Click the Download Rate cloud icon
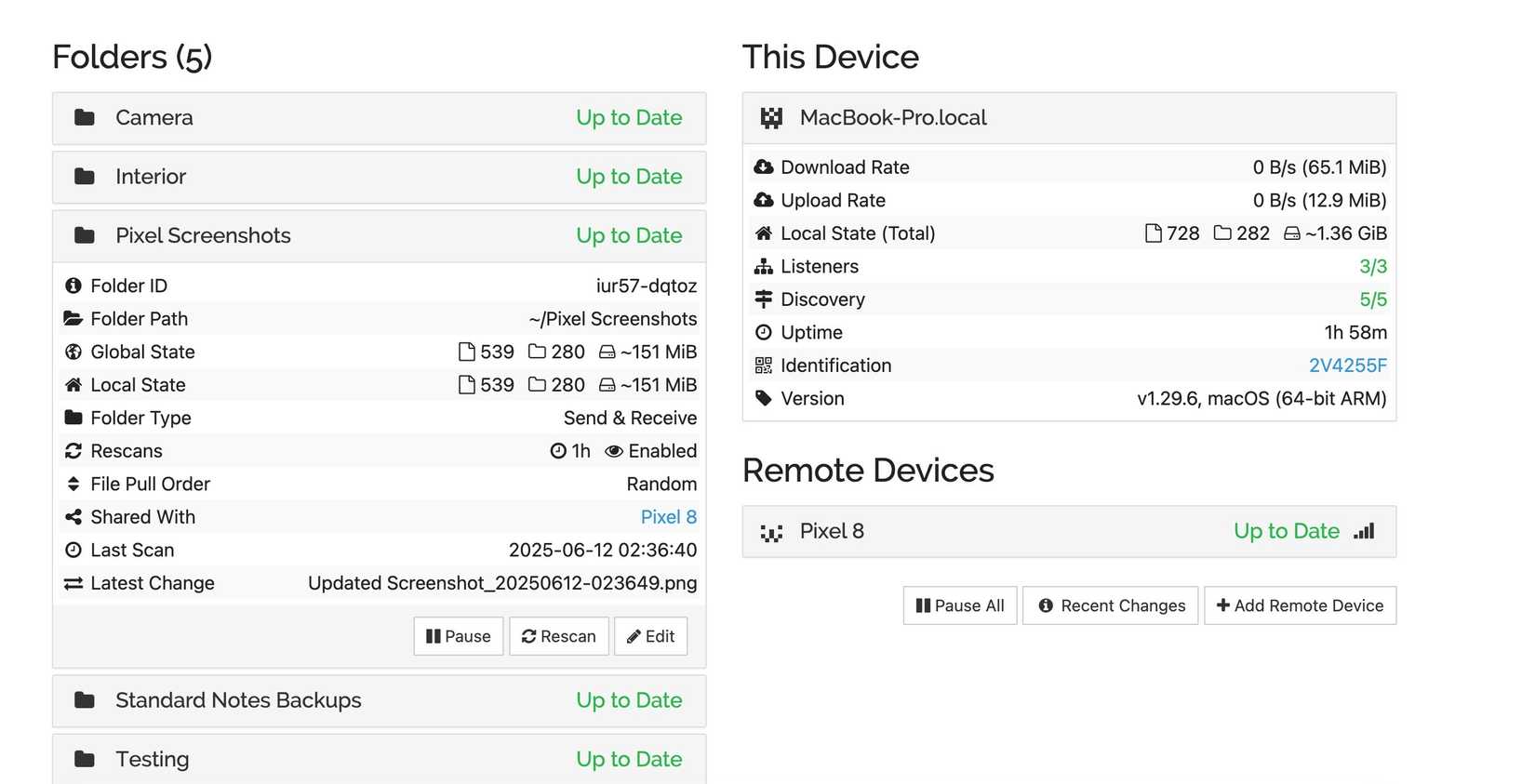The image size is (1535, 784). tap(764, 167)
